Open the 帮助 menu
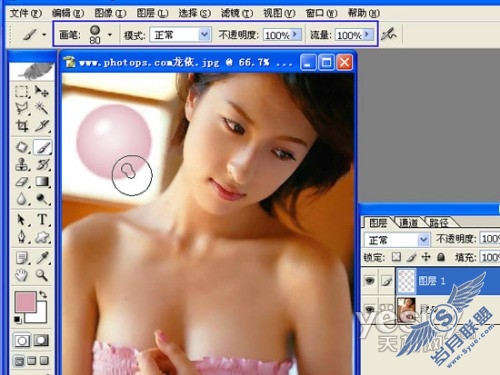This screenshot has height=375, width=500. click(364, 13)
